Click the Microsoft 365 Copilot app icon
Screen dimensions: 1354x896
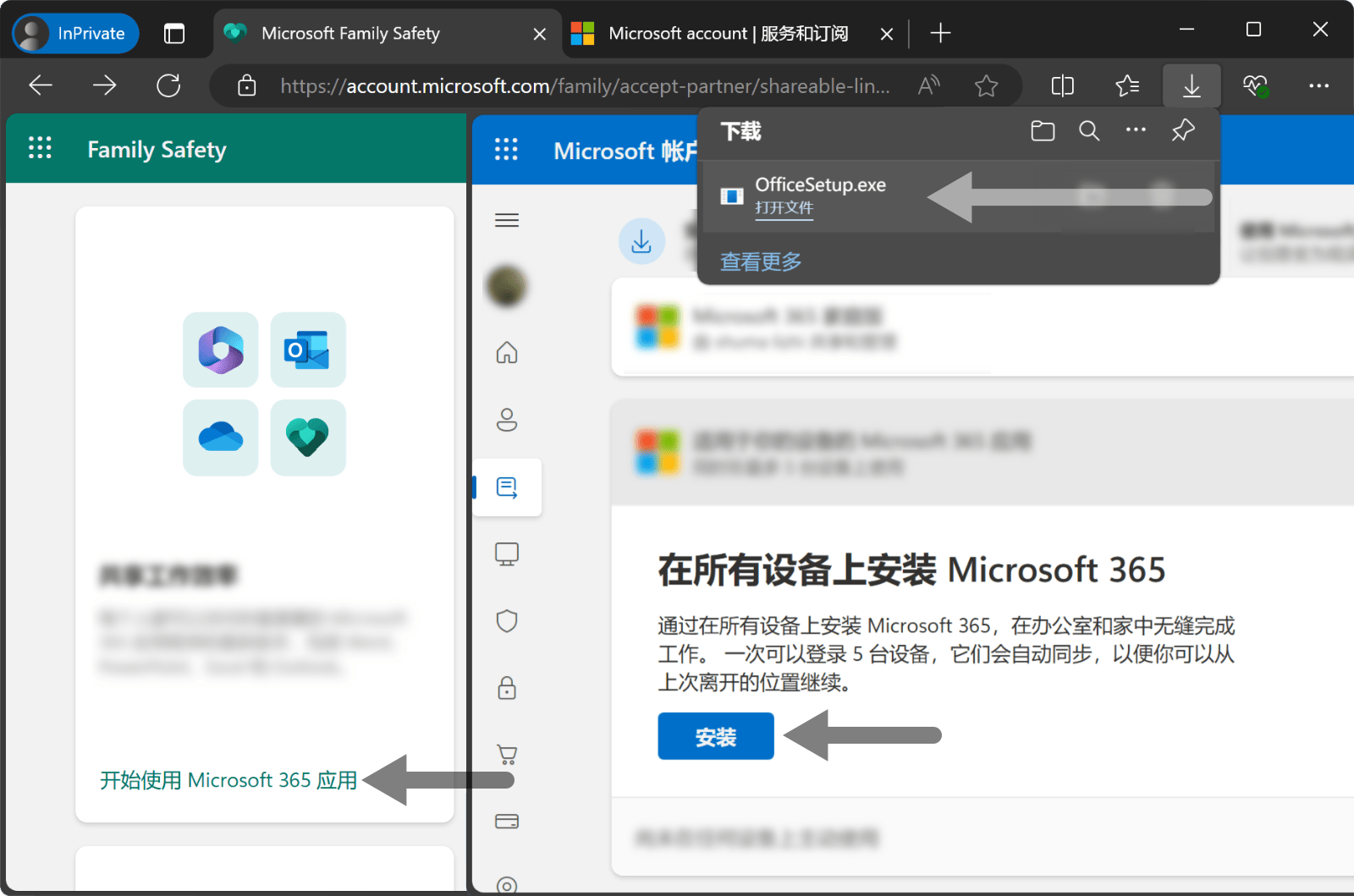[x=221, y=349]
